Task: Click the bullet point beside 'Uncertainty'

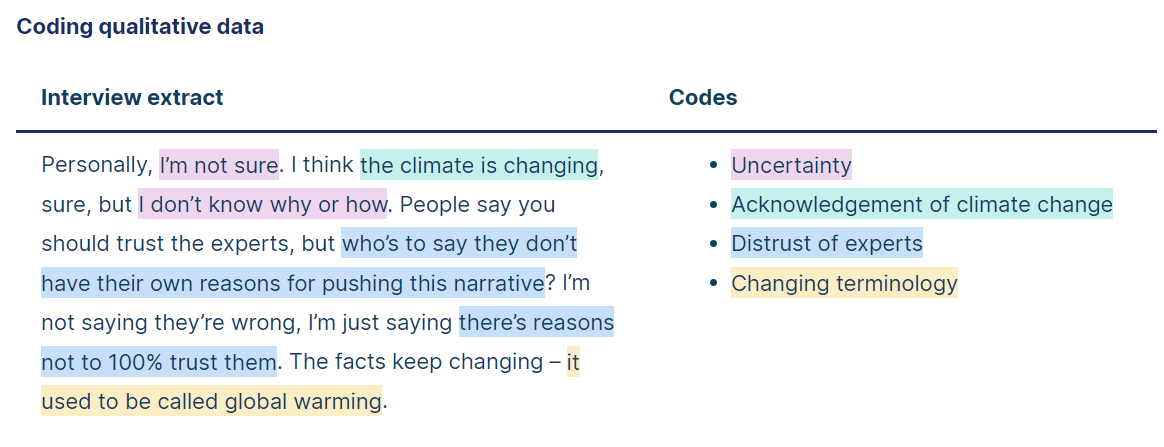Action: click(713, 165)
